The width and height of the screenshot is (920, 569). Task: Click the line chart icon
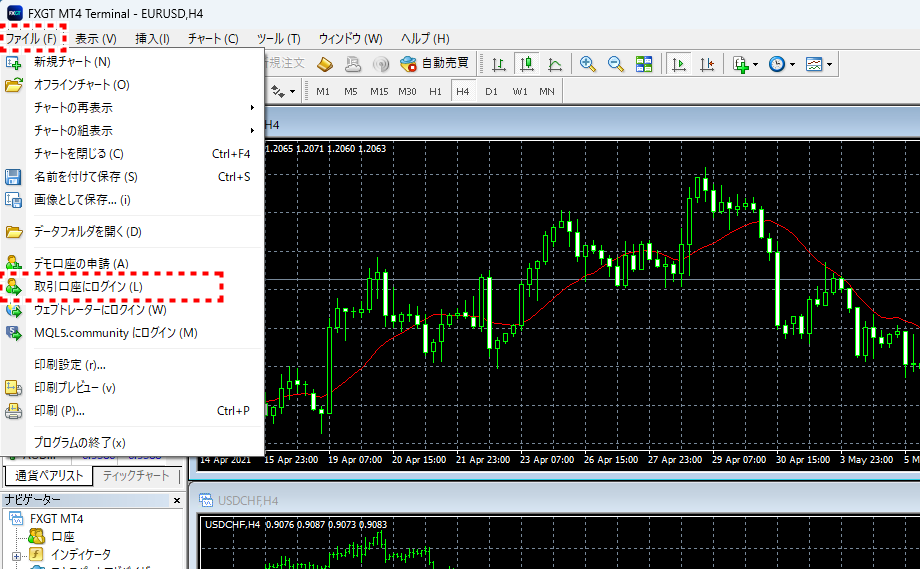[555, 64]
